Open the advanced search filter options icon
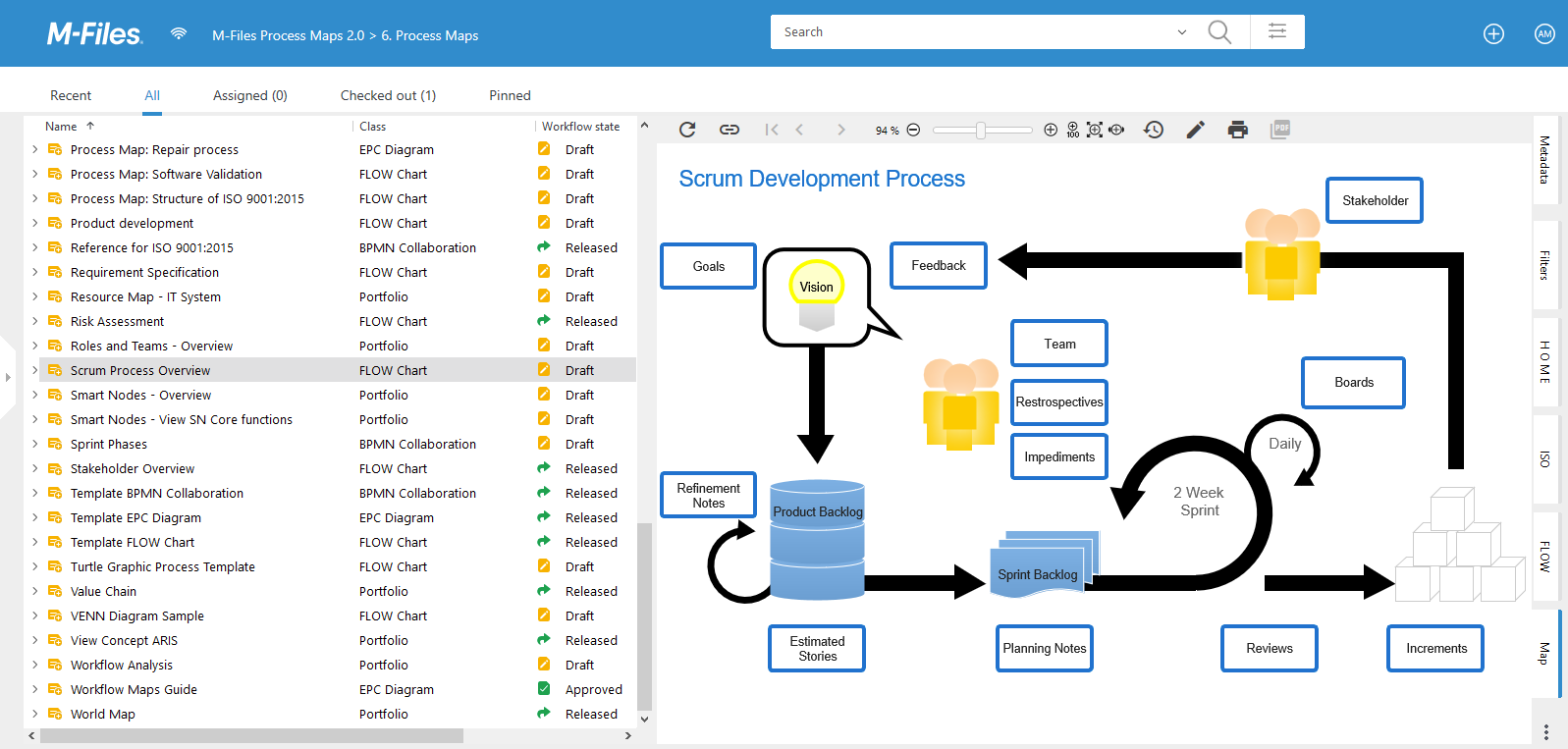The height and width of the screenshot is (749, 1568). [1276, 31]
